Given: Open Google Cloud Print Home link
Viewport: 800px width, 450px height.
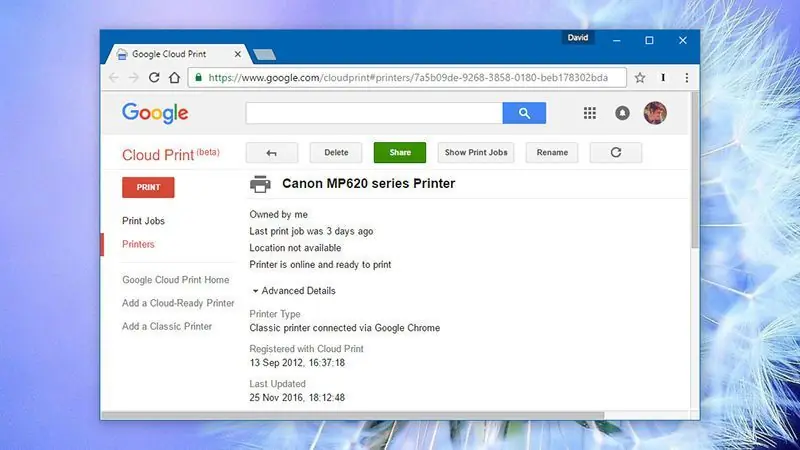Looking at the screenshot, I should pos(176,280).
